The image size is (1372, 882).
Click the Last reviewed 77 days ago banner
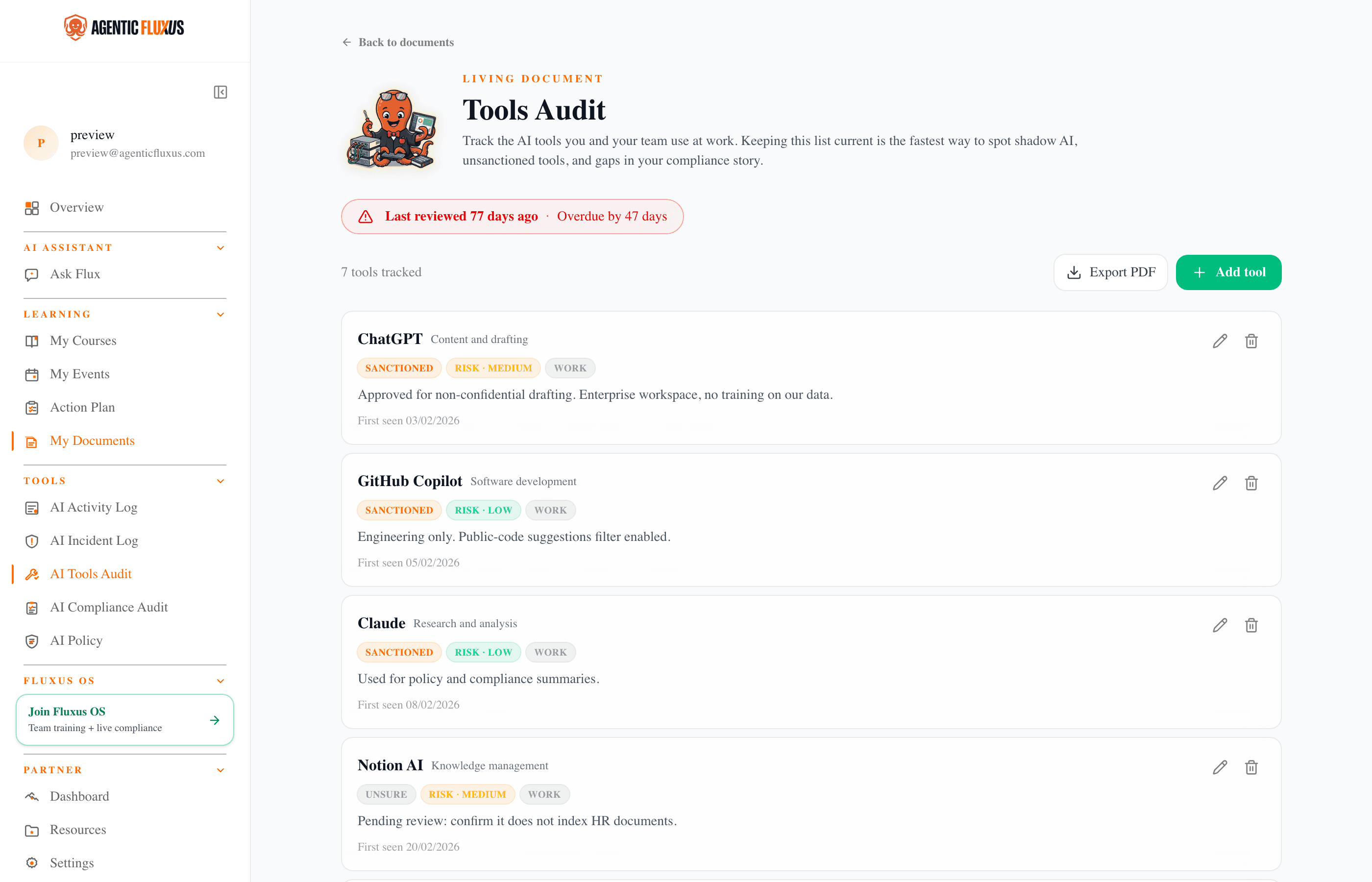pos(512,217)
